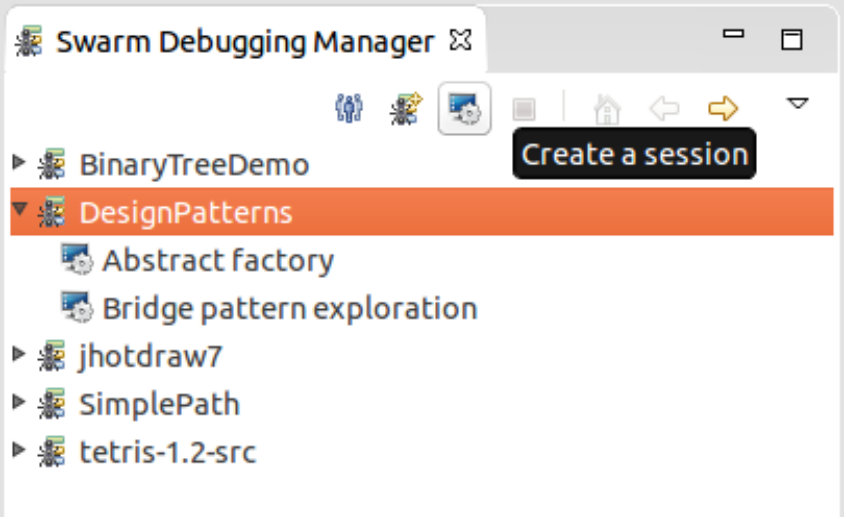846x519 pixels.
Task: Open the view menu dropdown triangle
Action: pos(797,103)
